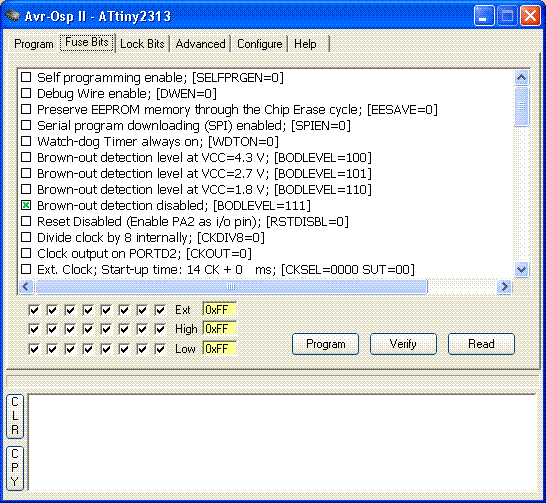Edit the Low fuse byte 0xFF field
The width and height of the screenshot is (546, 503).
pyautogui.click(x=220, y=348)
